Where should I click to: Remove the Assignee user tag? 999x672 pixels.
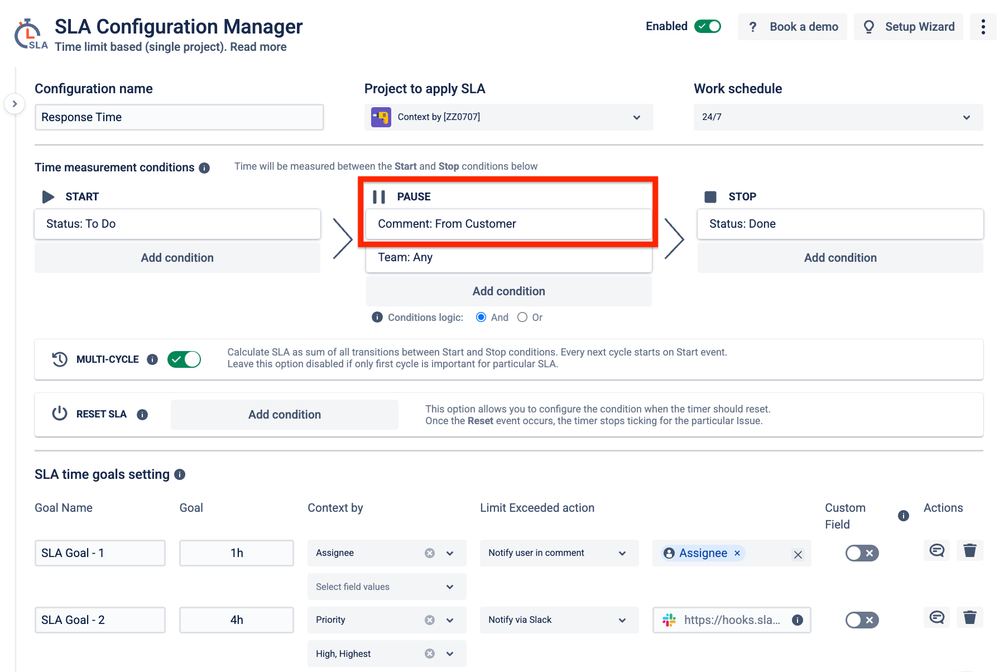click(x=737, y=554)
